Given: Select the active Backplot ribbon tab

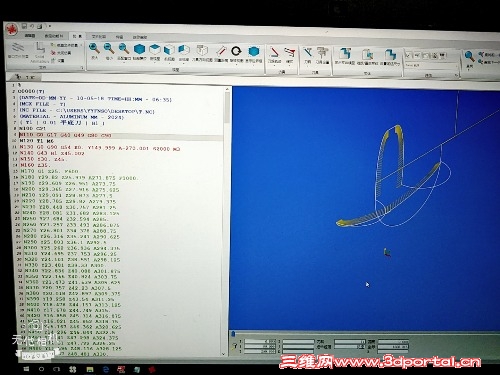Looking at the screenshot, I should pyautogui.click(x=77, y=36).
